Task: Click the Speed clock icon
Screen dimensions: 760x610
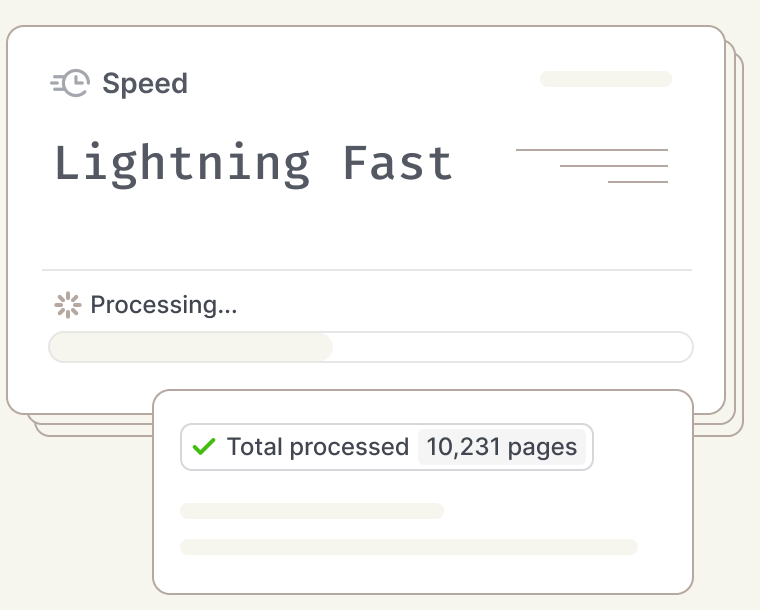Action: point(71,84)
